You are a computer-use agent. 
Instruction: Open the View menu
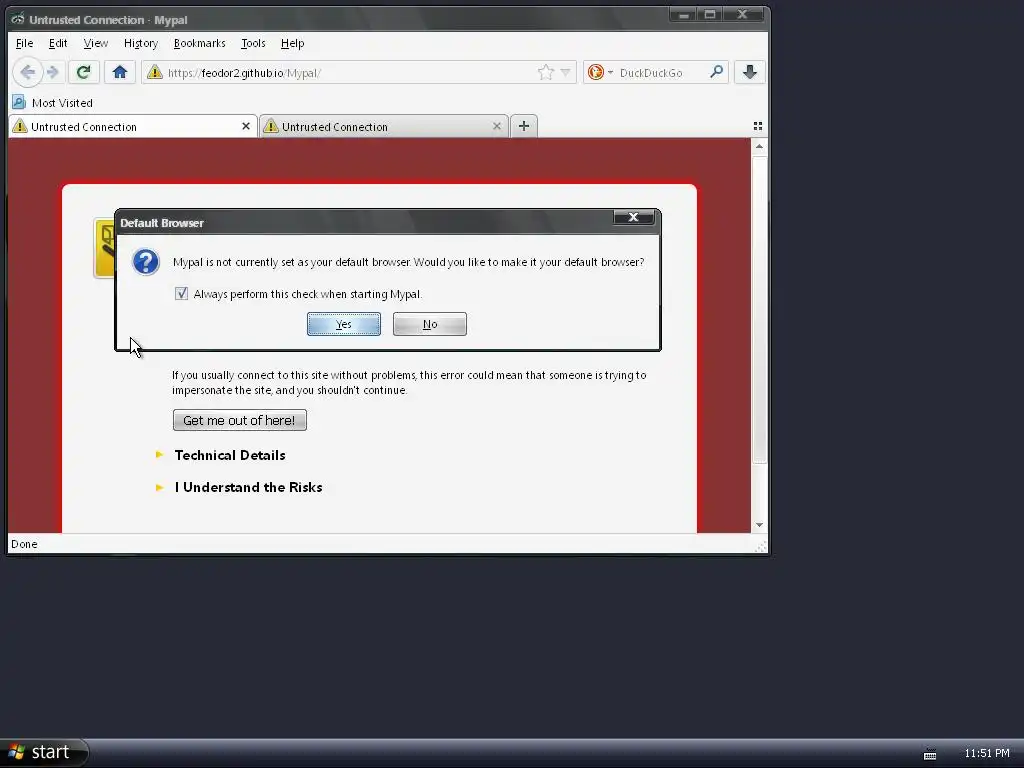(95, 43)
